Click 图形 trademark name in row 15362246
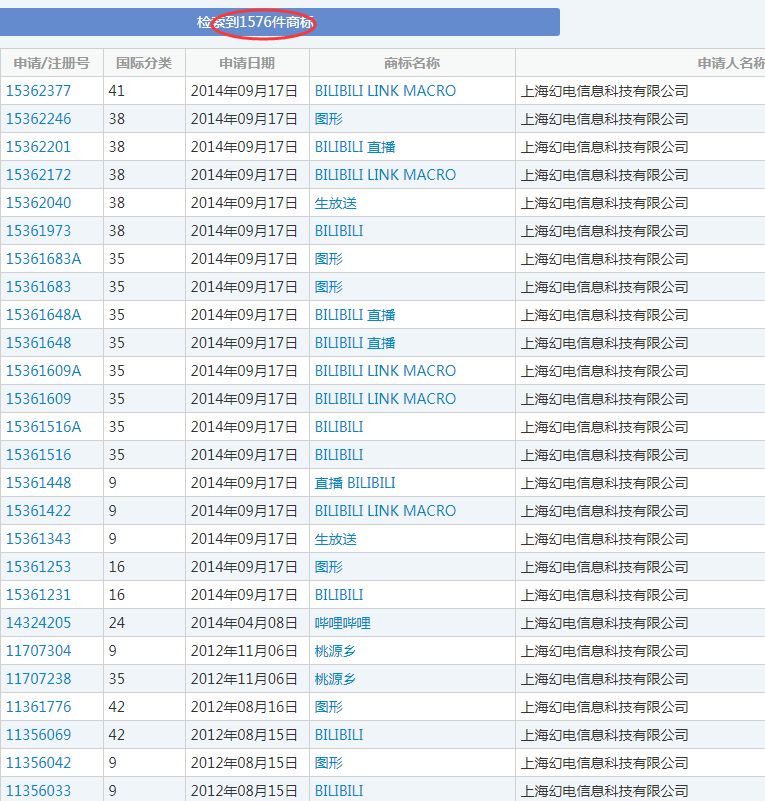 [328, 119]
